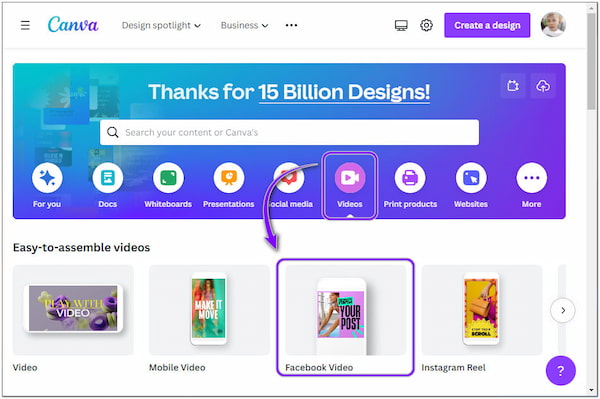600x399 pixels.
Task: Click the search magnifier icon
Action: (112, 132)
